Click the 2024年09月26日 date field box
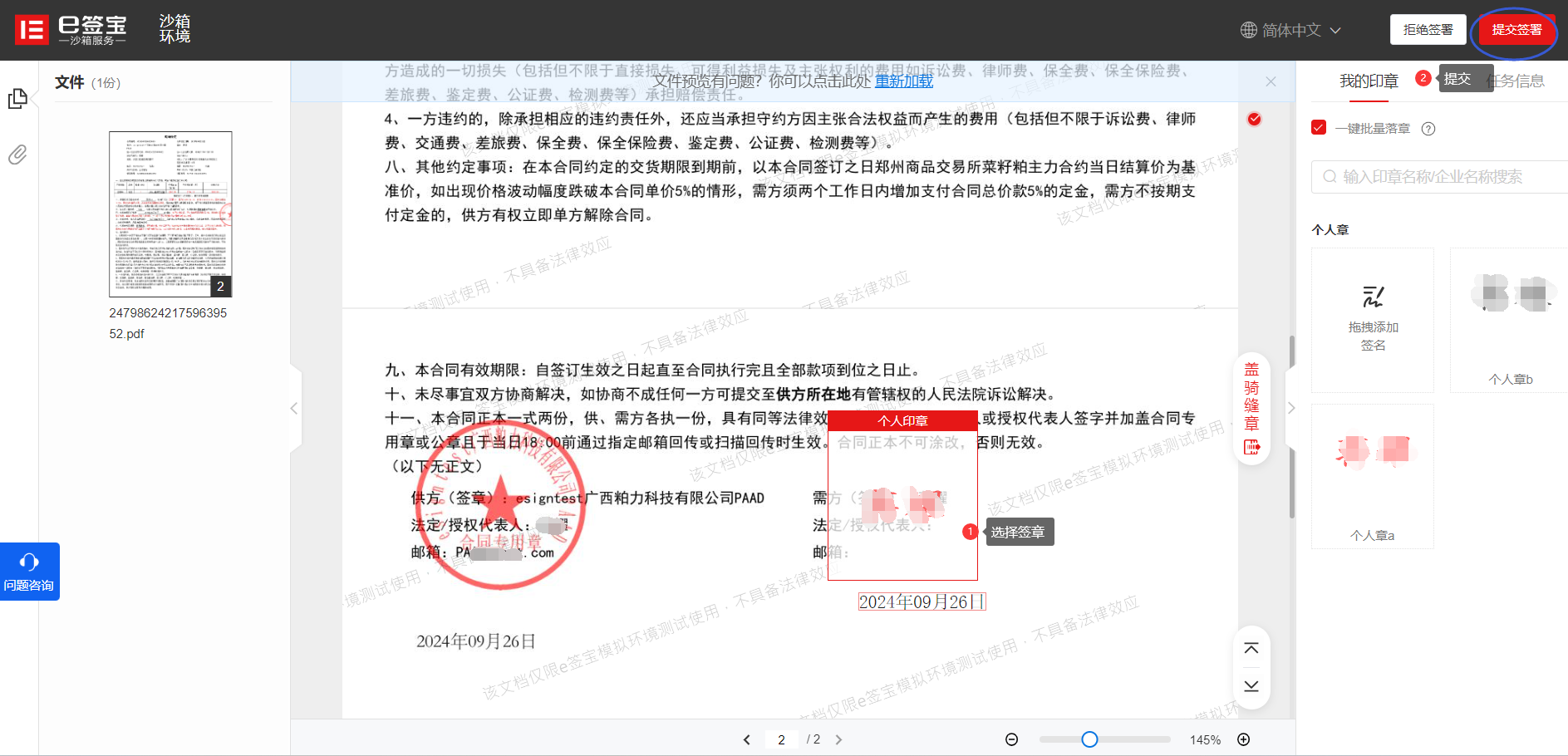This screenshot has width=1568, height=756. pos(922,601)
